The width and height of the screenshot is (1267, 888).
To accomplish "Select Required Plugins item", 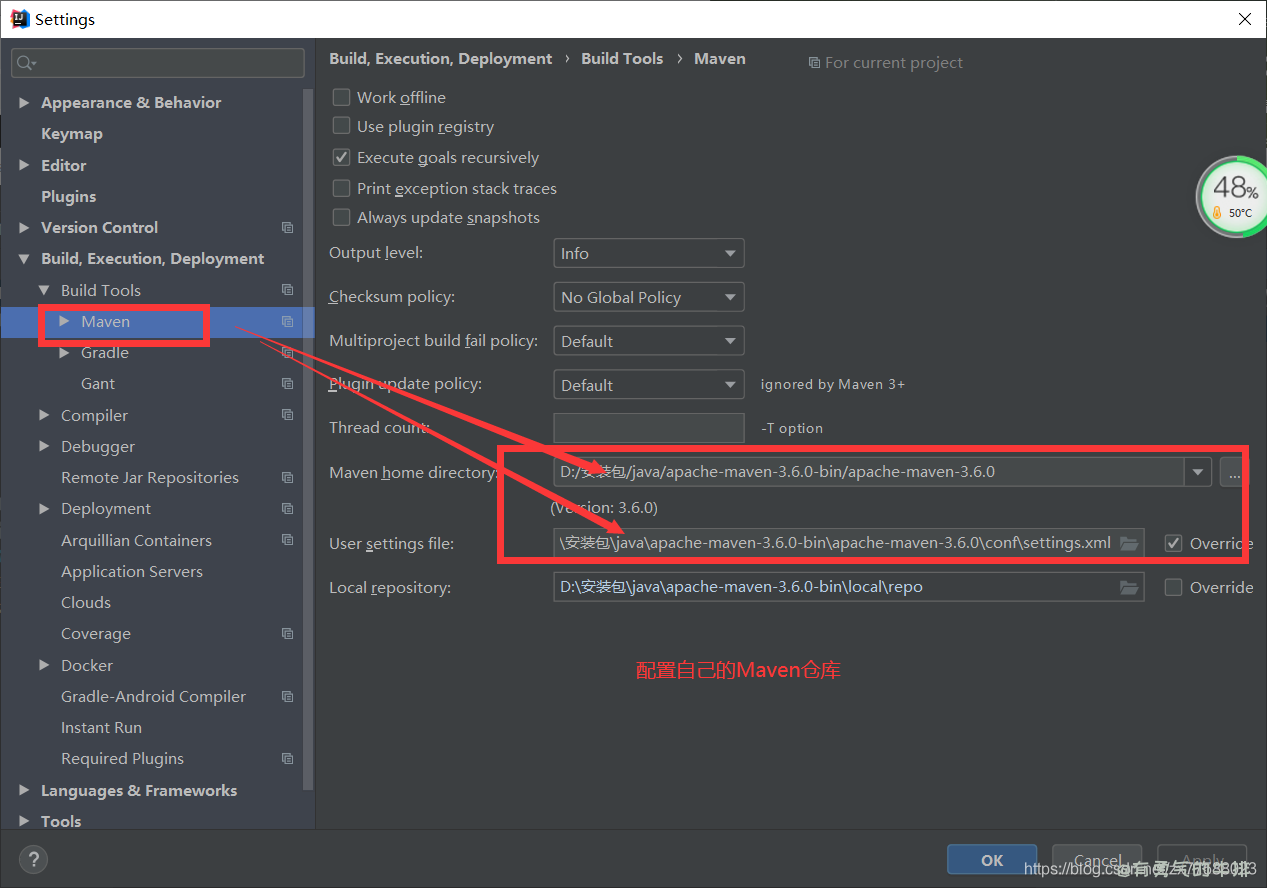I will coord(122,759).
